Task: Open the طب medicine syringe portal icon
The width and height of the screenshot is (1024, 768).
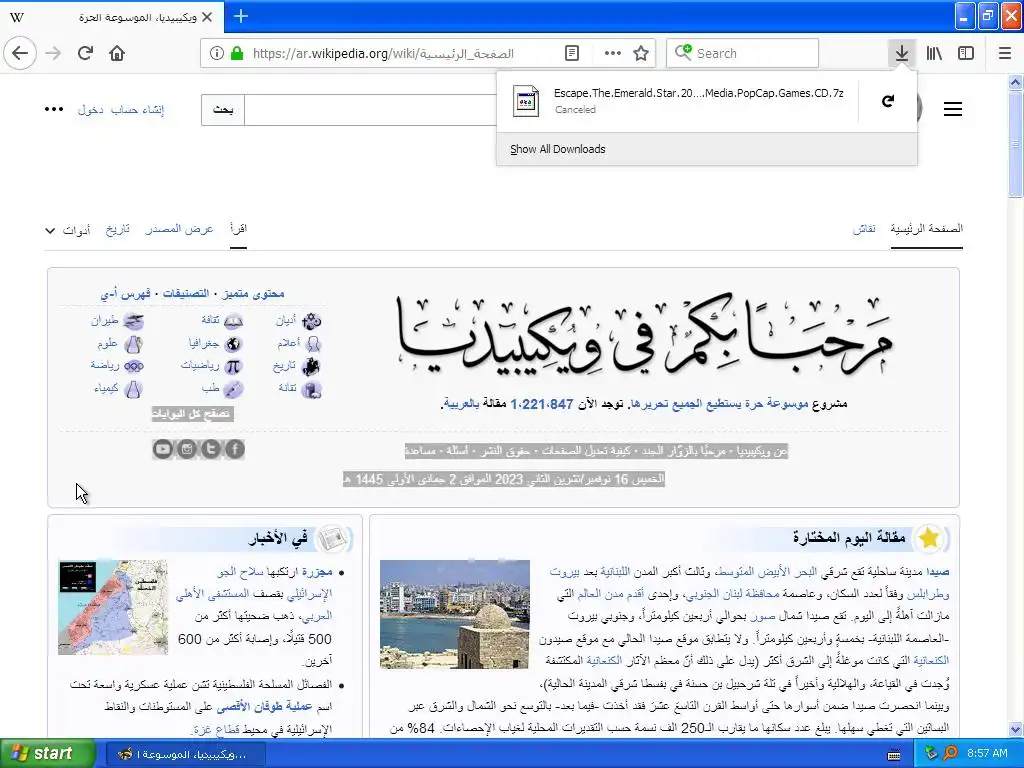Action: pyautogui.click(x=233, y=389)
